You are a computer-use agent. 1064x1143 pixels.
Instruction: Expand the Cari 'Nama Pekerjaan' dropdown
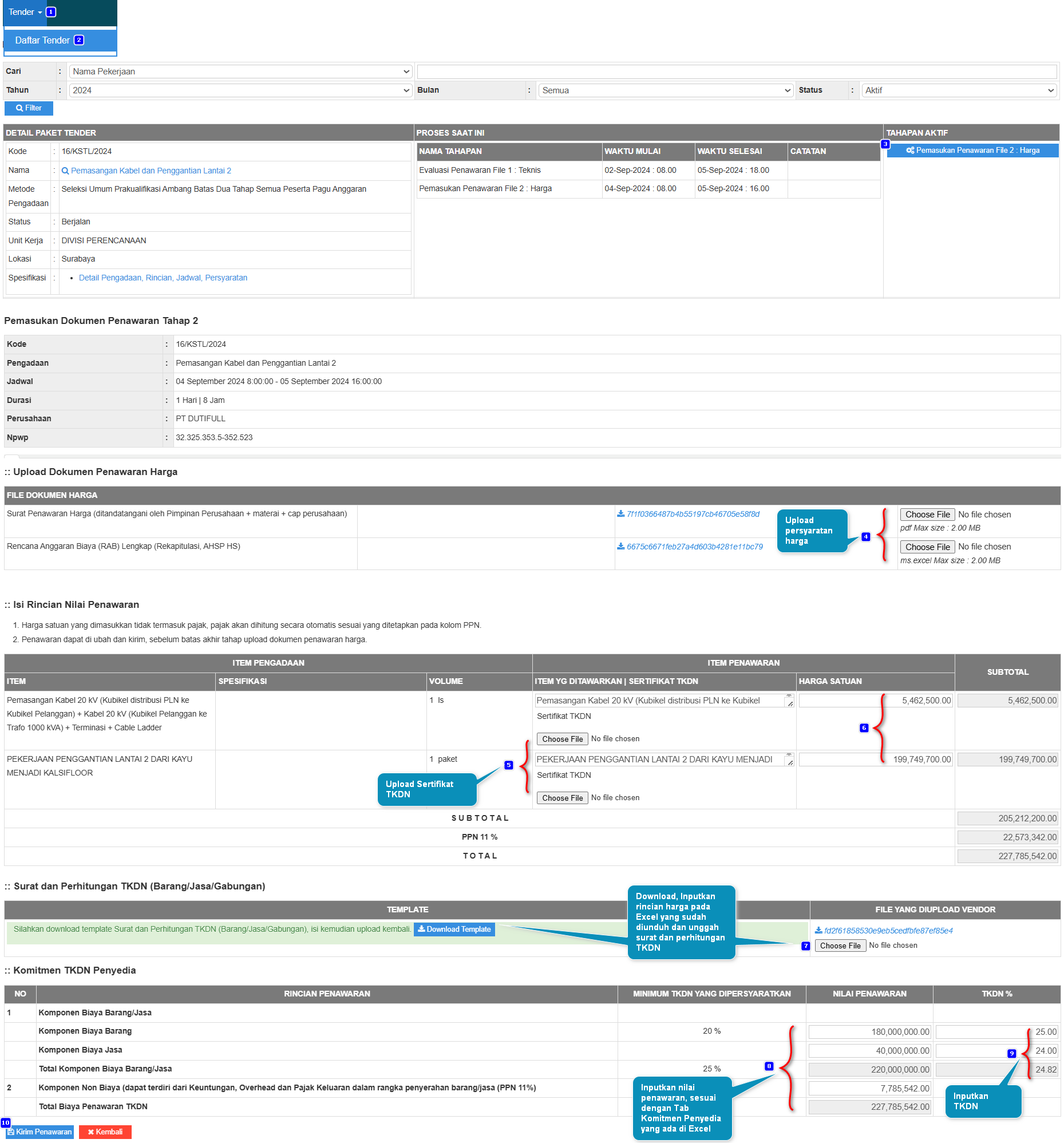tap(240, 72)
